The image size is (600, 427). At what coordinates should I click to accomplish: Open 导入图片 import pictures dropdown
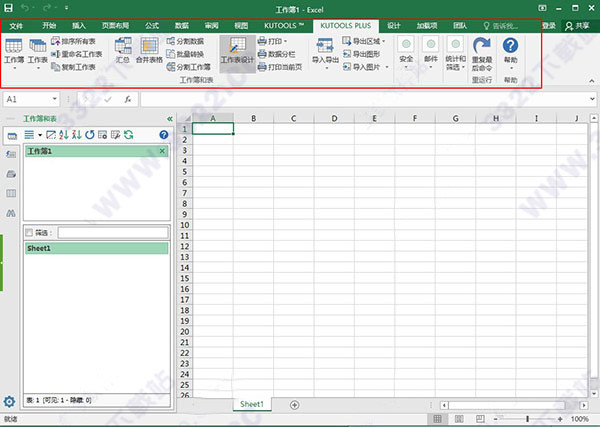tap(365, 67)
